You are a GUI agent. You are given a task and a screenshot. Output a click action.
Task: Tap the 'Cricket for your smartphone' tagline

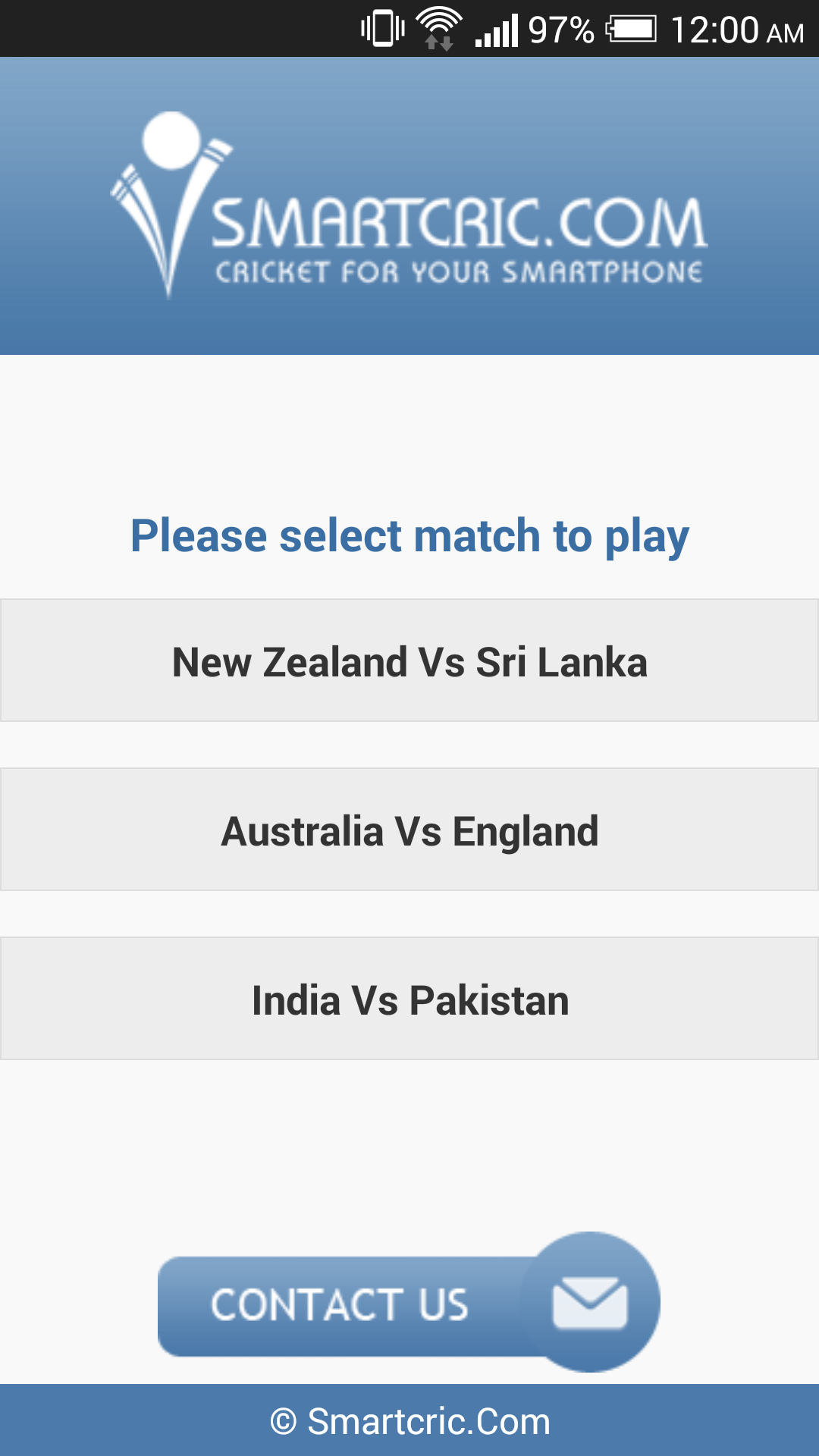tap(458, 272)
